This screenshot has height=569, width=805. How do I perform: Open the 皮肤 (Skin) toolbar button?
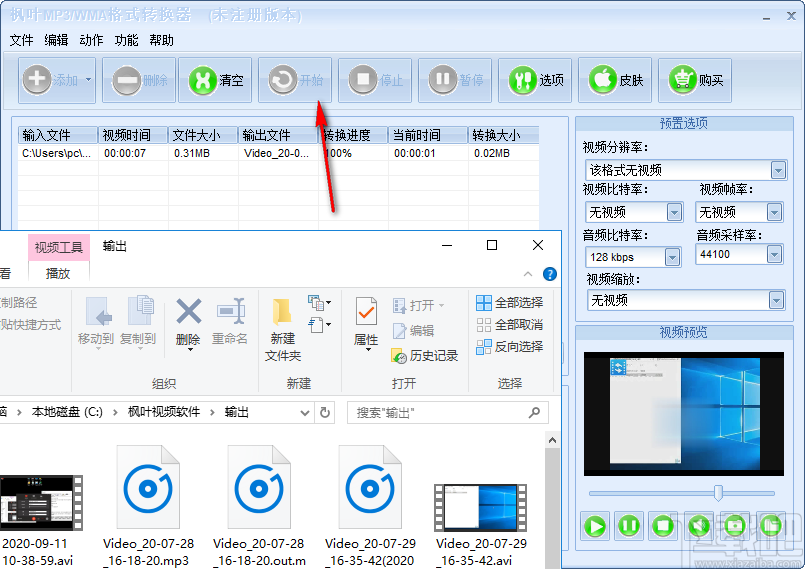[615, 80]
